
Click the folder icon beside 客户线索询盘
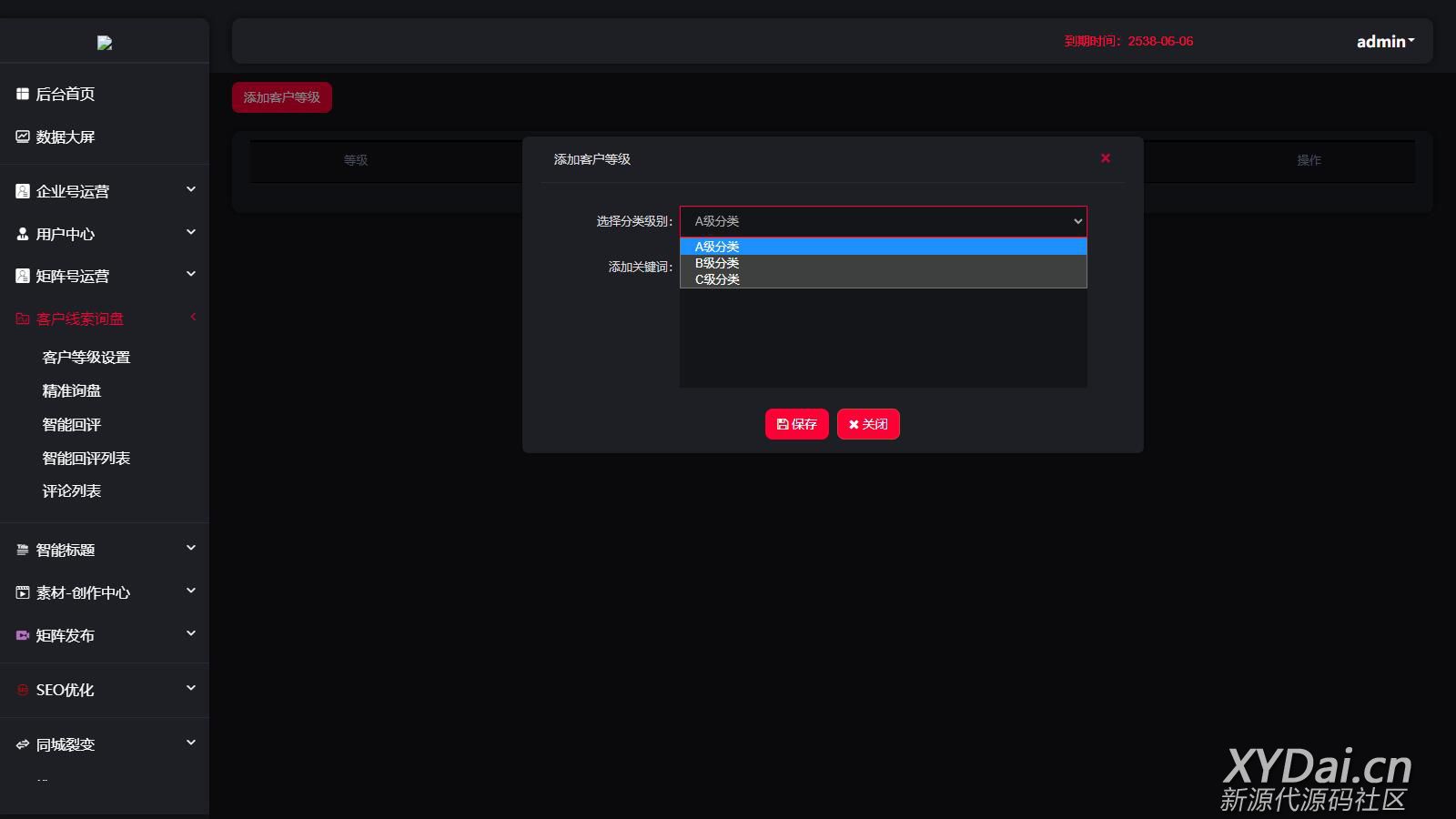(x=23, y=318)
